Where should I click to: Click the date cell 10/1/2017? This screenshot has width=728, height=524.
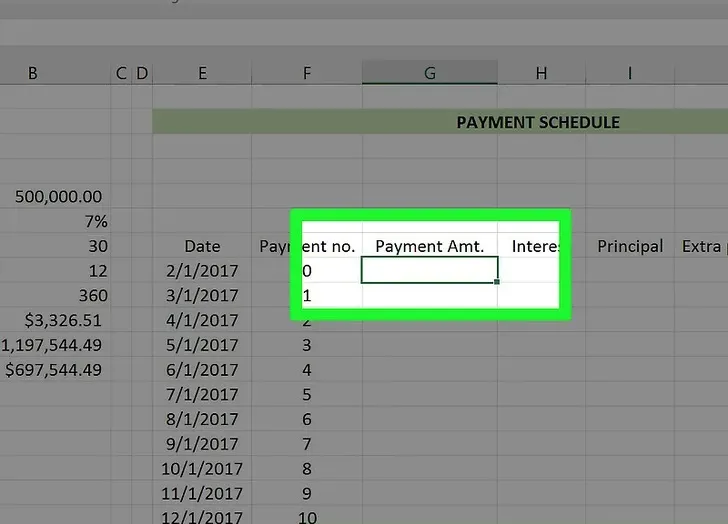pos(202,468)
